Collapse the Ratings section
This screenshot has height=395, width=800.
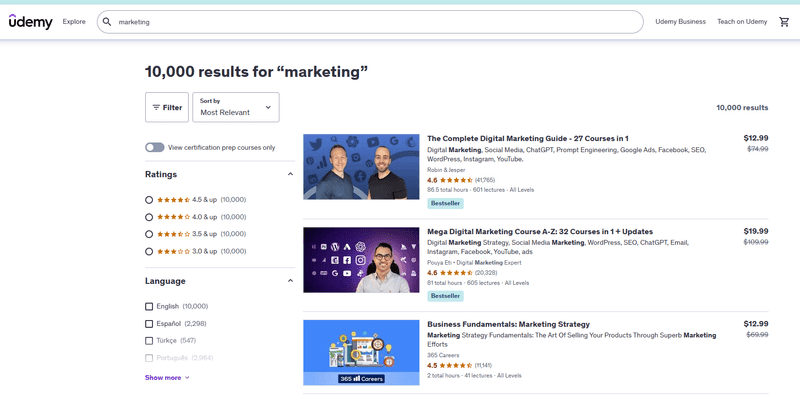tap(290, 174)
